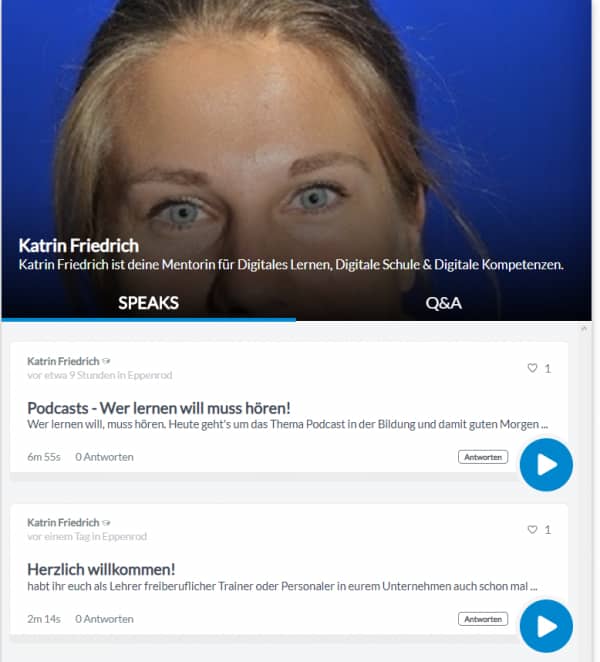Click verified badge in second post header
The height and width of the screenshot is (662, 600).
[x=106, y=523]
